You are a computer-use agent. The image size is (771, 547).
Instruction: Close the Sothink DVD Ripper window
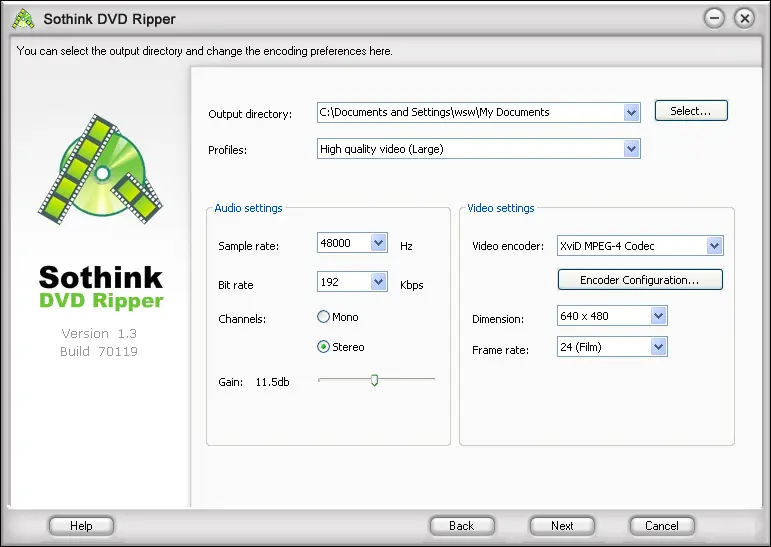(x=744, y=18)
